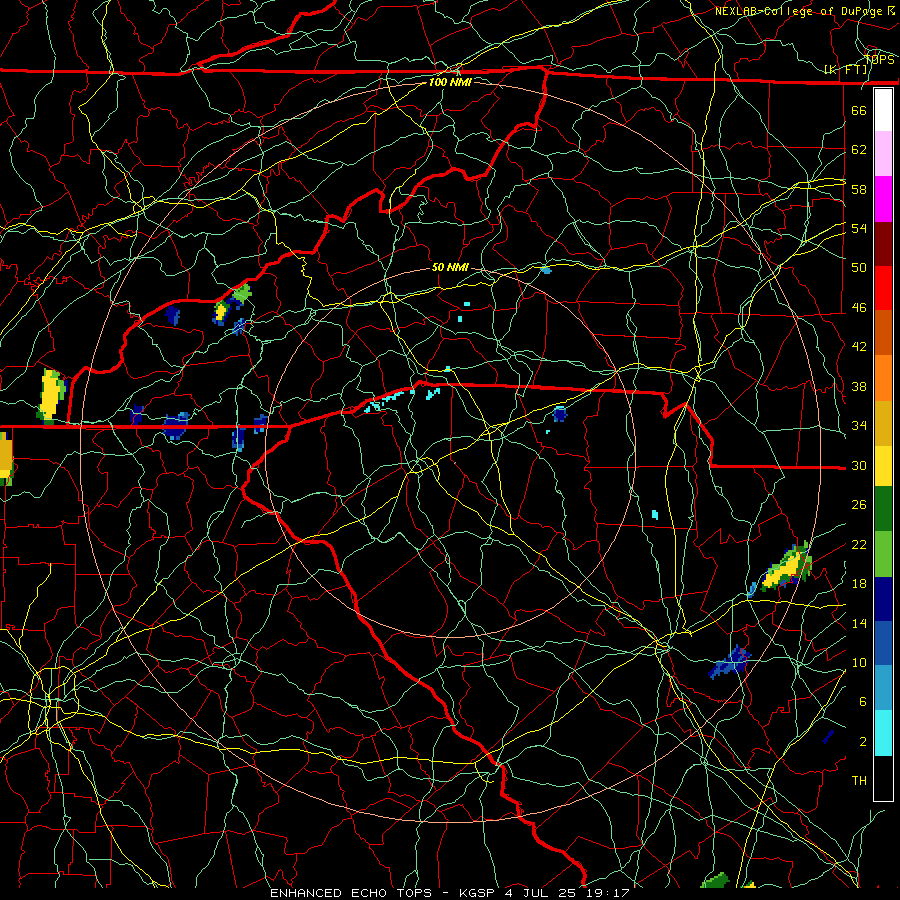Click the '14' scale label
The height and width of the screenshot is (900, 900).
tap(859, 623)
